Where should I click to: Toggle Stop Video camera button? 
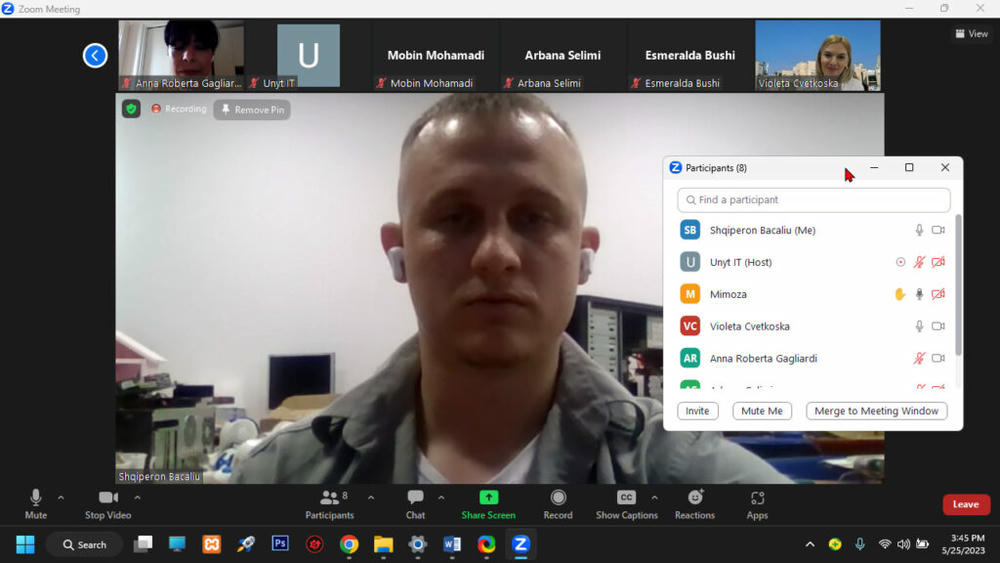(108, 498)
